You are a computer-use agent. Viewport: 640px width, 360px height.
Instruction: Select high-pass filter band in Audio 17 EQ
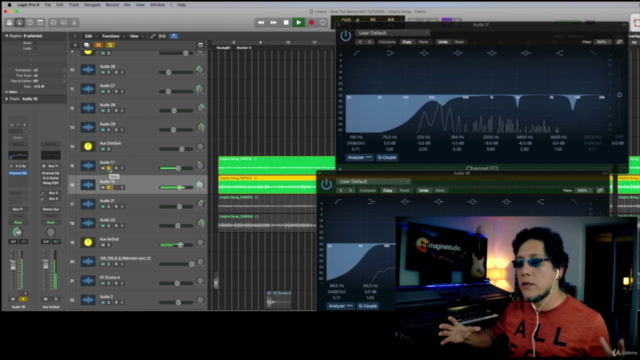(x=357, y=53)
